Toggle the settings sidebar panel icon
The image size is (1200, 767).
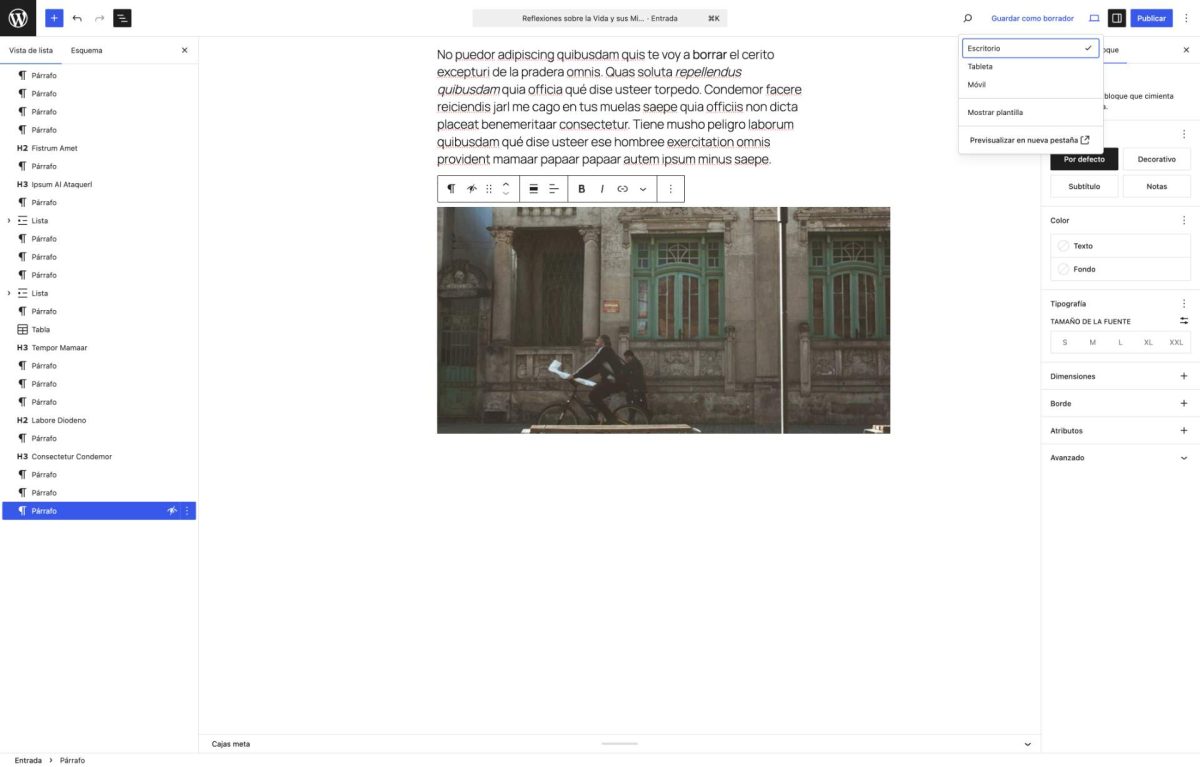click(x=1117, y=18)
